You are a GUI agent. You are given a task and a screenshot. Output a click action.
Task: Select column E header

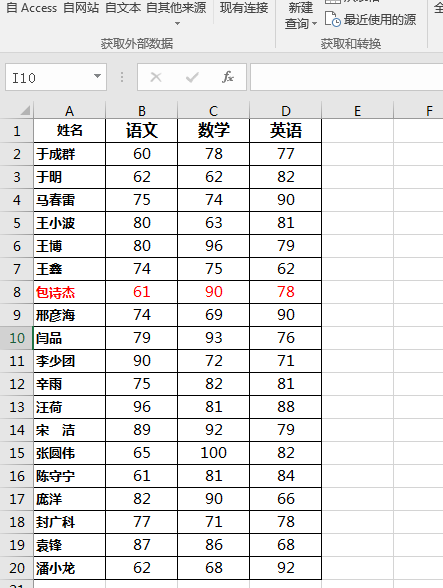tap(357, 111)
